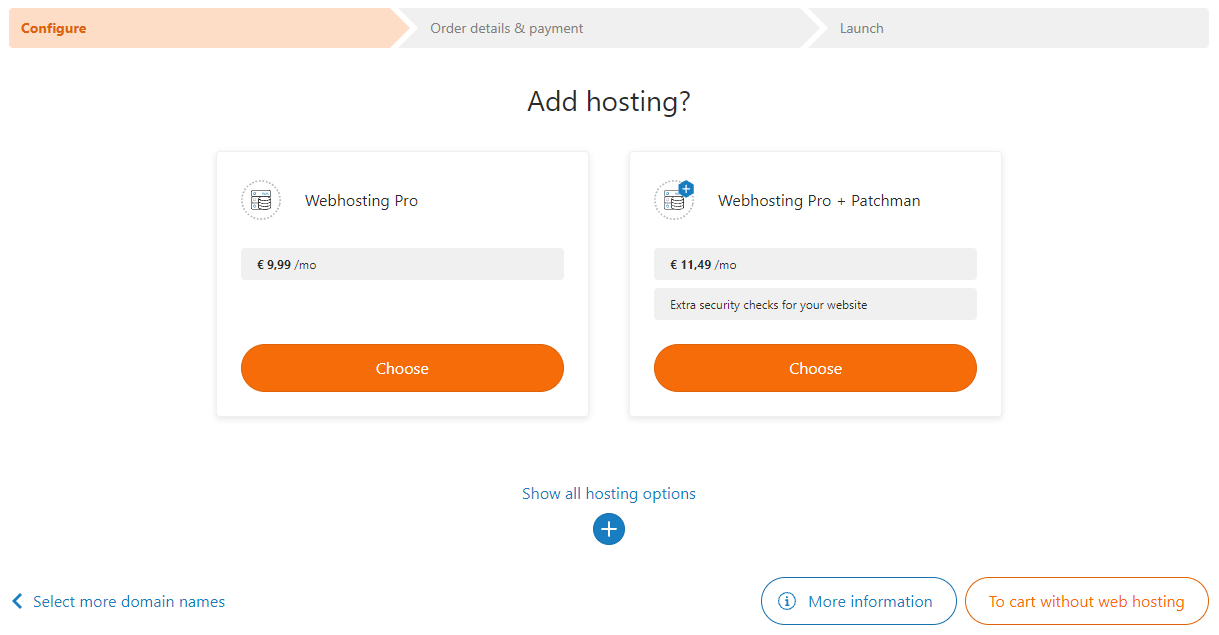
Task: Click the Webhosting Pro + Patchman server icon
Action: click(674, 200)
